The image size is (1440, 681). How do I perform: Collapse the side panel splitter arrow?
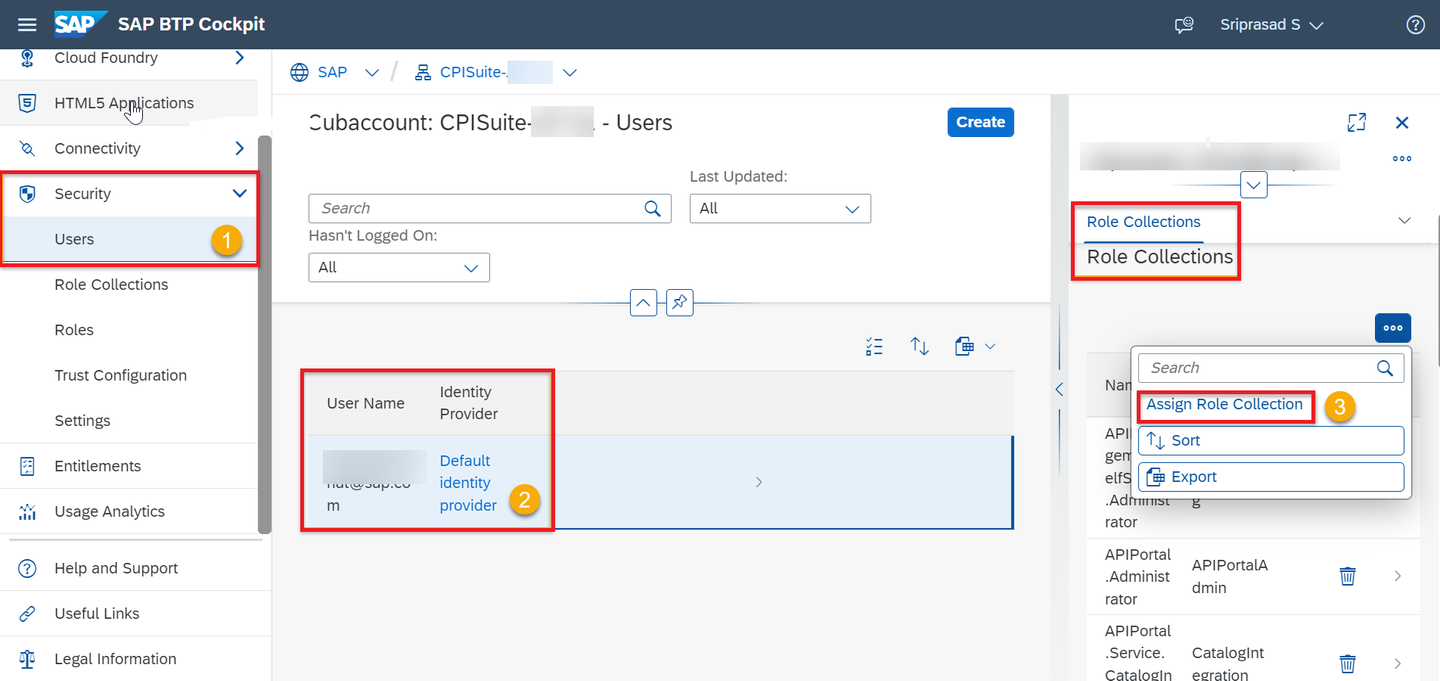click(1059, 390)
